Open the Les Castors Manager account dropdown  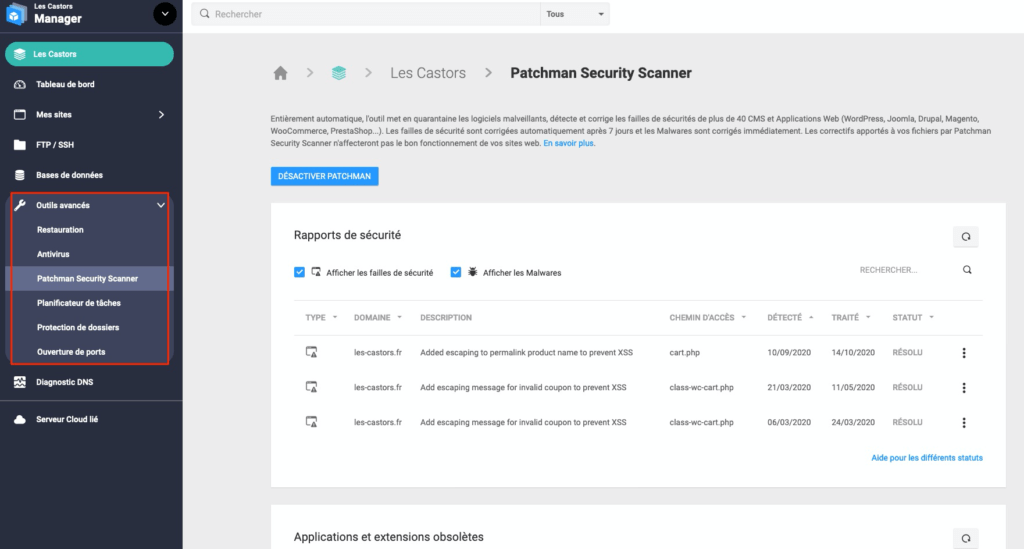pos(165,14)
